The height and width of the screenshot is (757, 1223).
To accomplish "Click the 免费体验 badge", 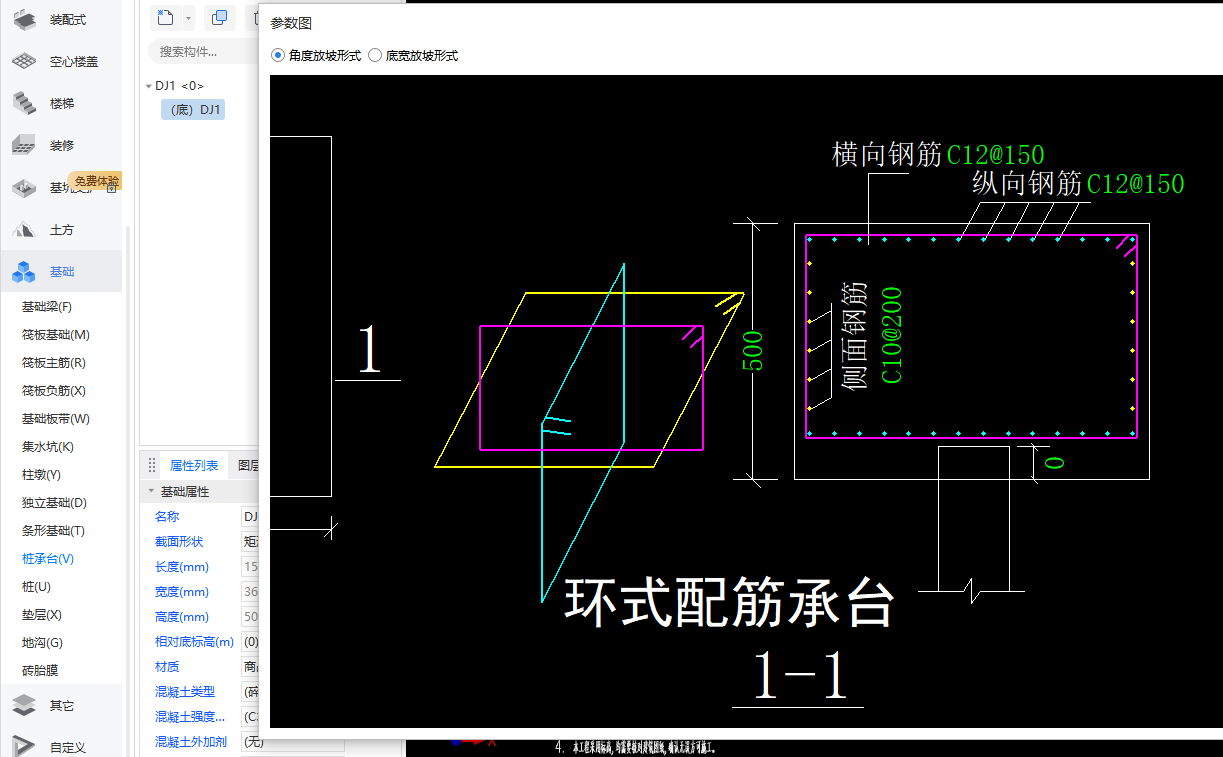I will click(96, 181).
